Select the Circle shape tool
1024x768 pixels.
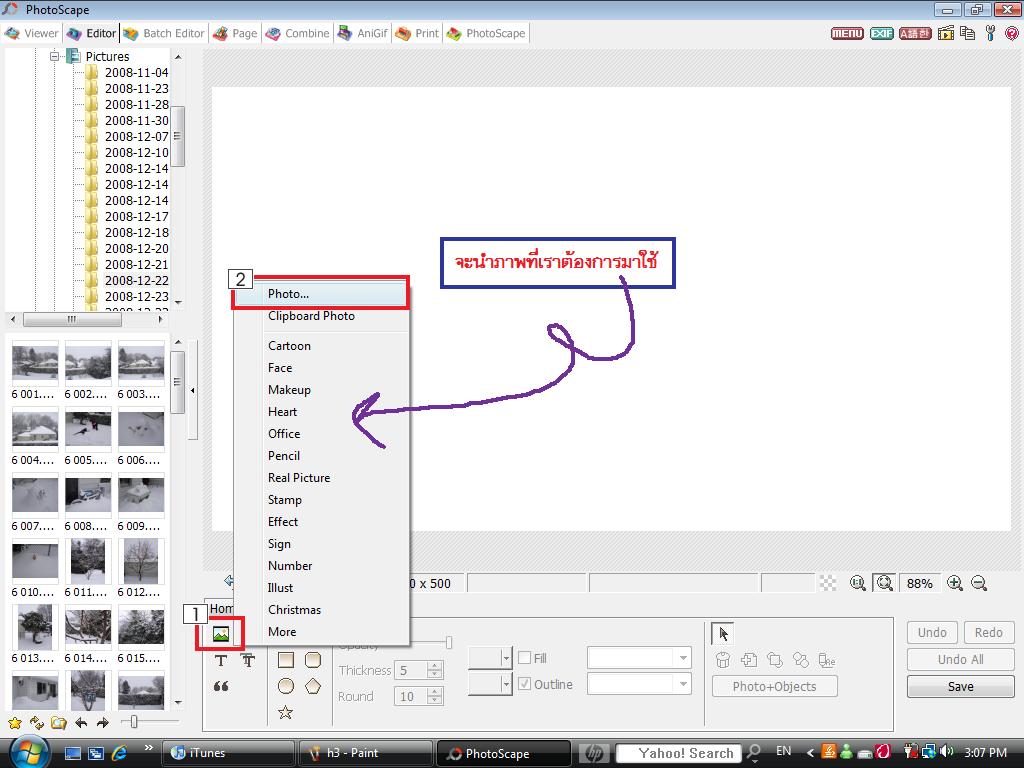click(x=285, y=686)
